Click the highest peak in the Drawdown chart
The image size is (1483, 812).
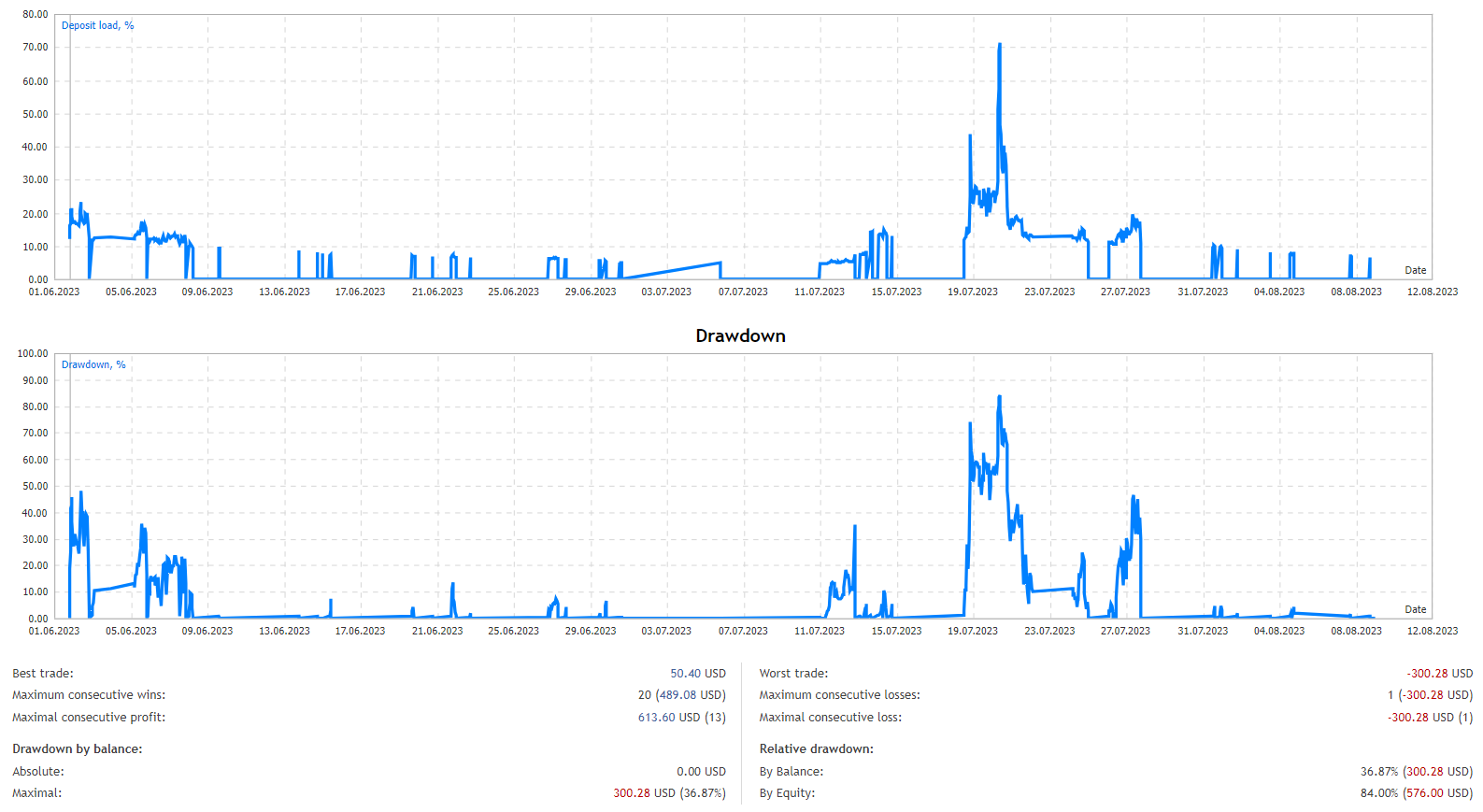pyautogui.click(x=999, y=397)
